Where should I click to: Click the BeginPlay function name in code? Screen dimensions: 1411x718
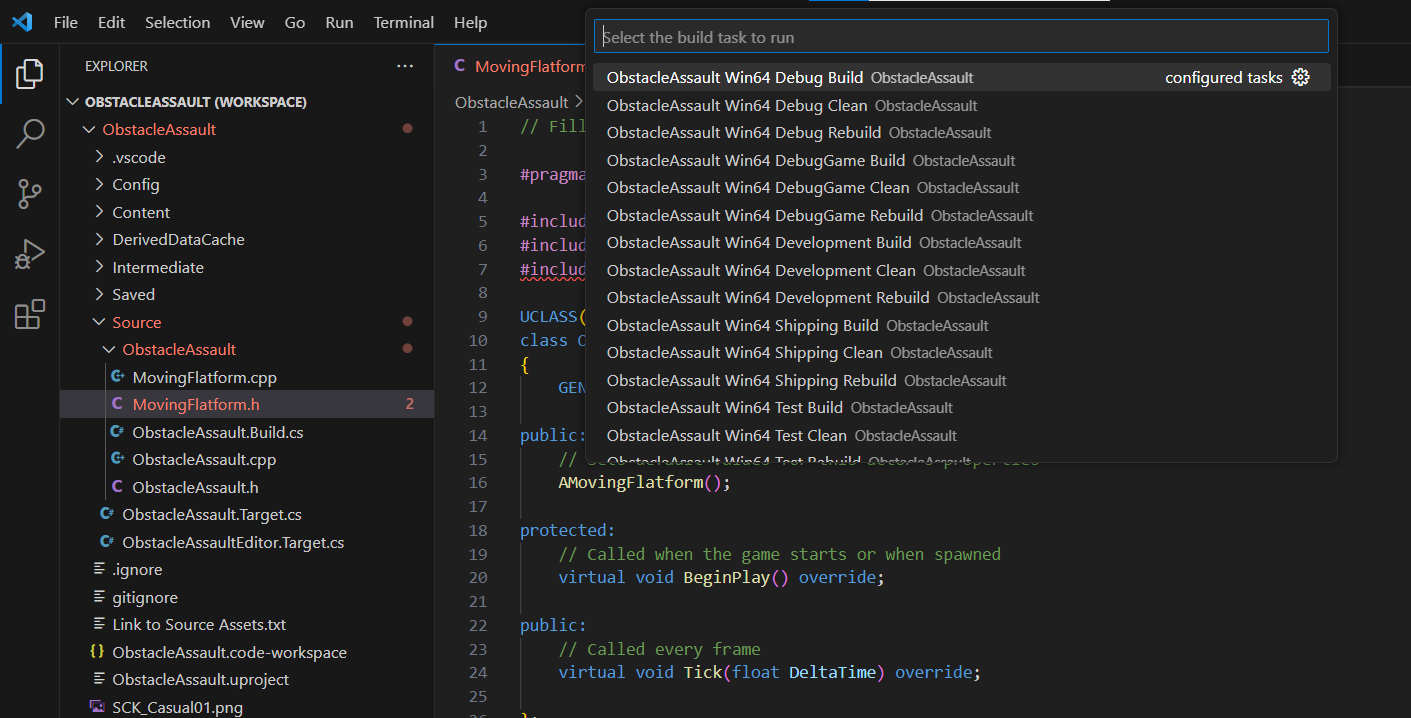[x=726, y=577]
